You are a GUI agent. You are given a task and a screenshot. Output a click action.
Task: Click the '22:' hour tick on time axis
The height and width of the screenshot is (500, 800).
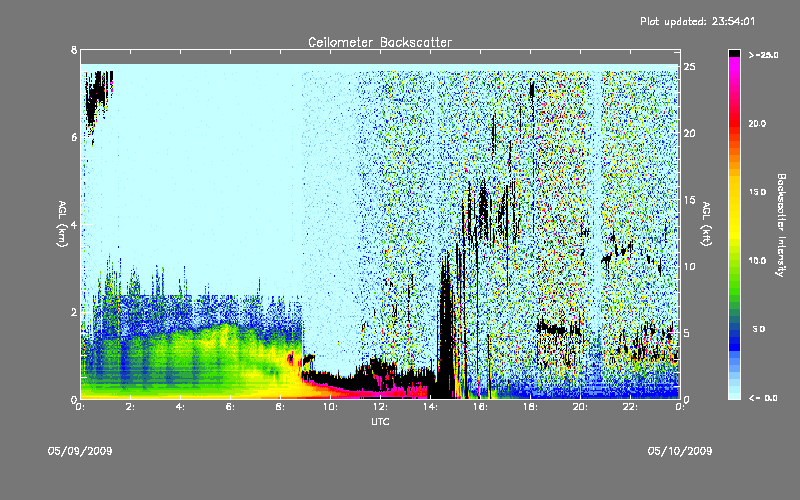[x=630, y=407]
